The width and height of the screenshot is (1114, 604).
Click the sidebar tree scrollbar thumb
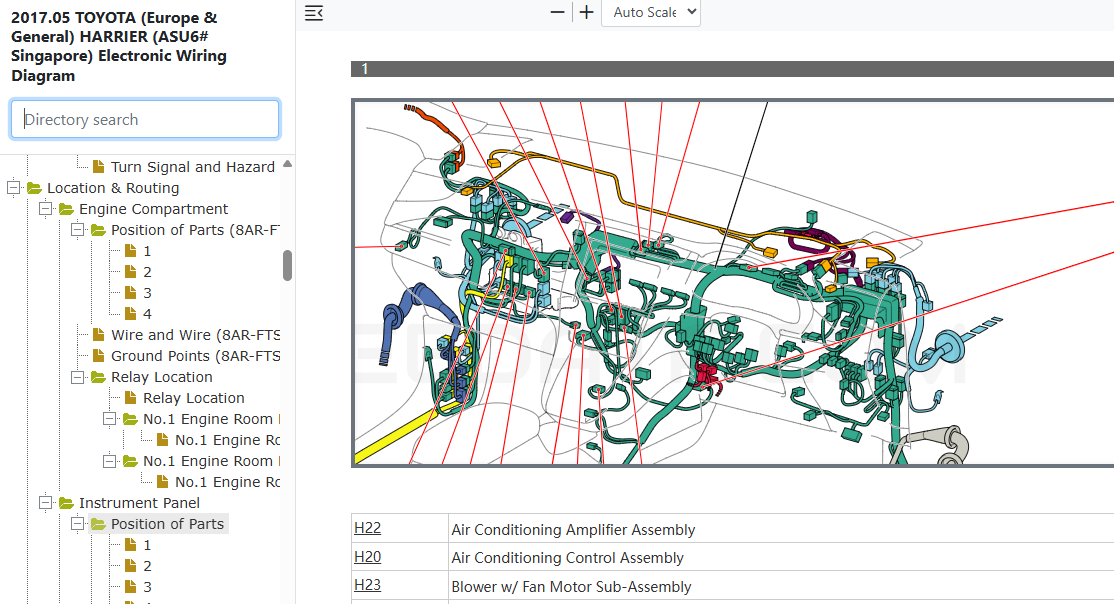(287, 265)
